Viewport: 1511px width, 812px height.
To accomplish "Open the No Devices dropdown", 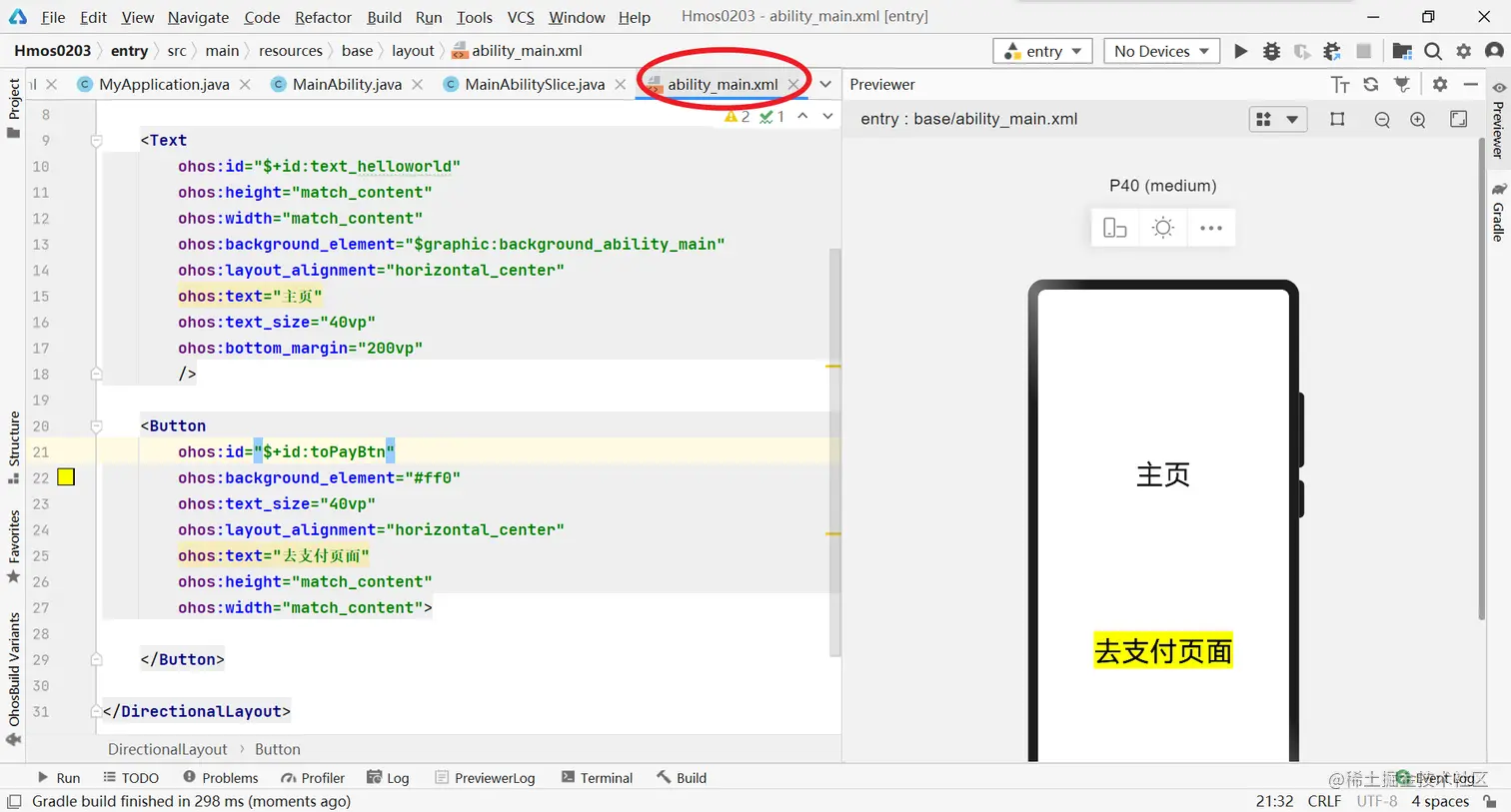I will coord(1162,51).
